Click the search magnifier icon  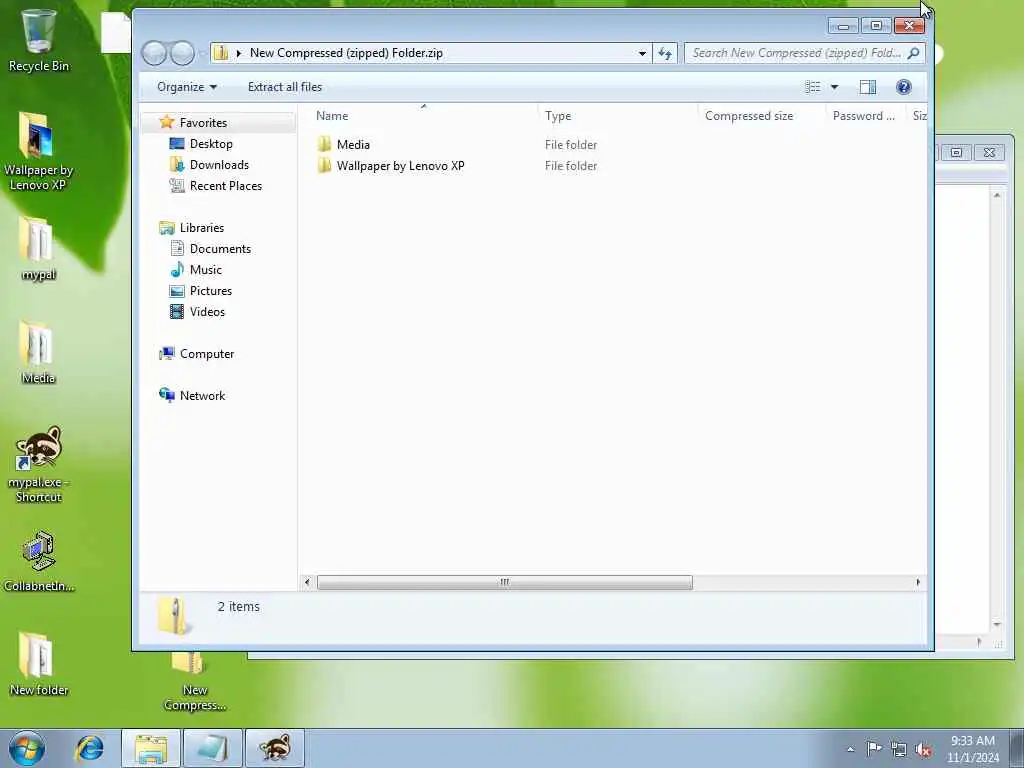point(914,53)
